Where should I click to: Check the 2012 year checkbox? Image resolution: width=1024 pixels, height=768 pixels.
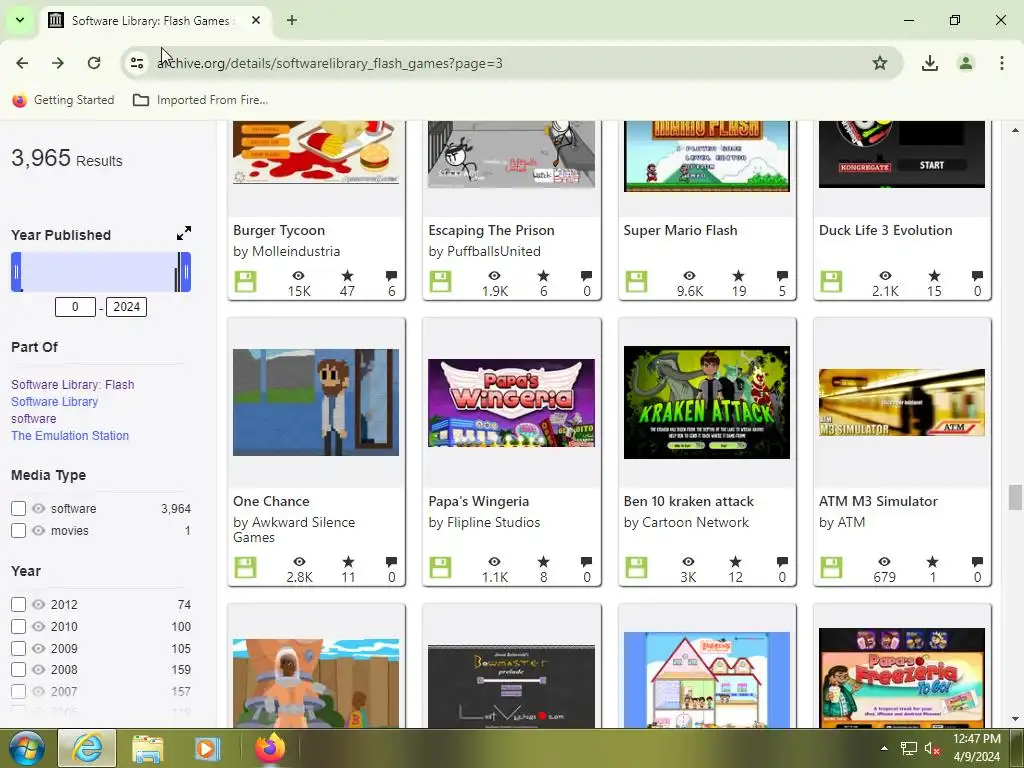tap(18, 605)
